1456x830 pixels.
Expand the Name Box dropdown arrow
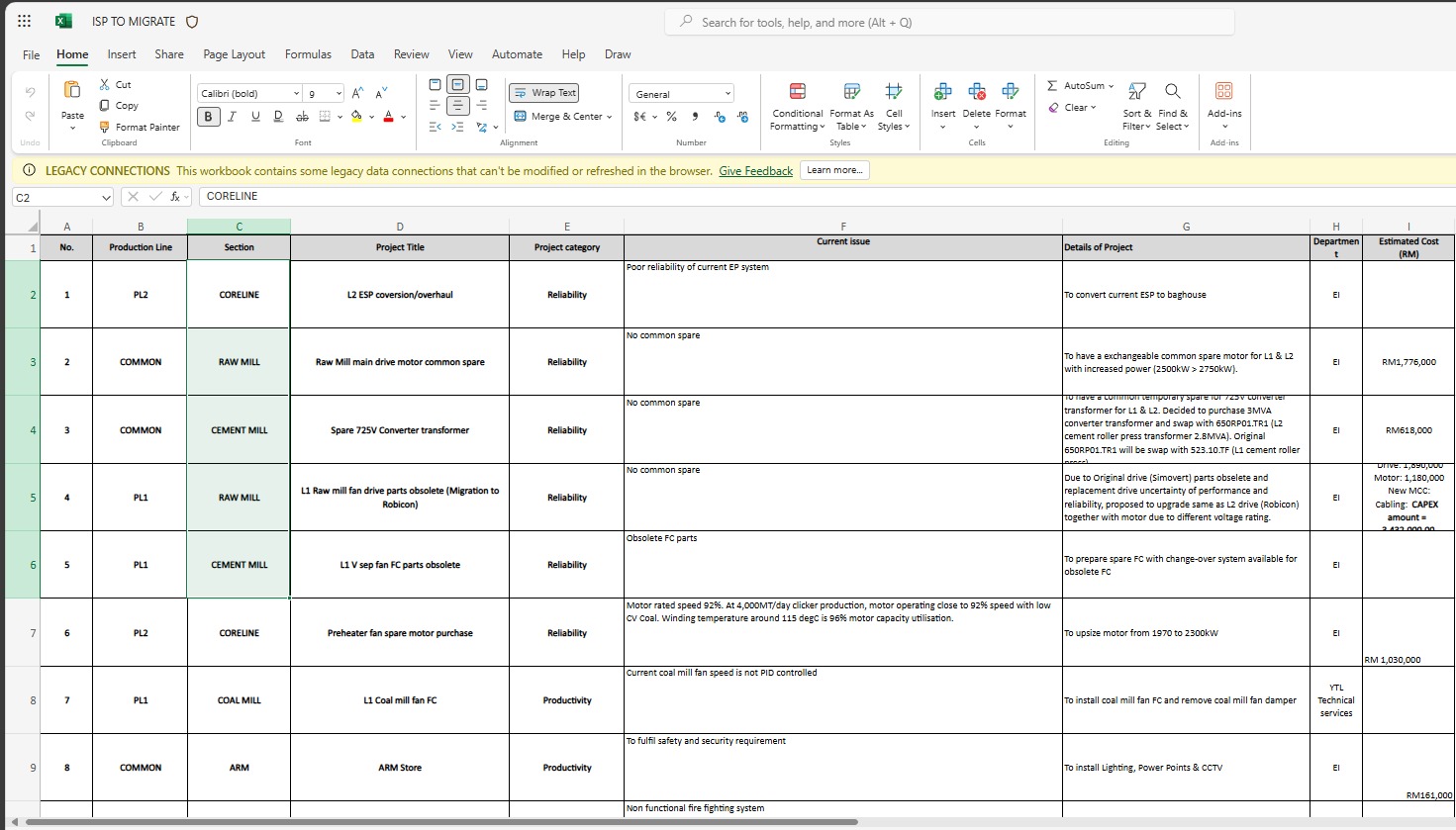click(107, 198)
